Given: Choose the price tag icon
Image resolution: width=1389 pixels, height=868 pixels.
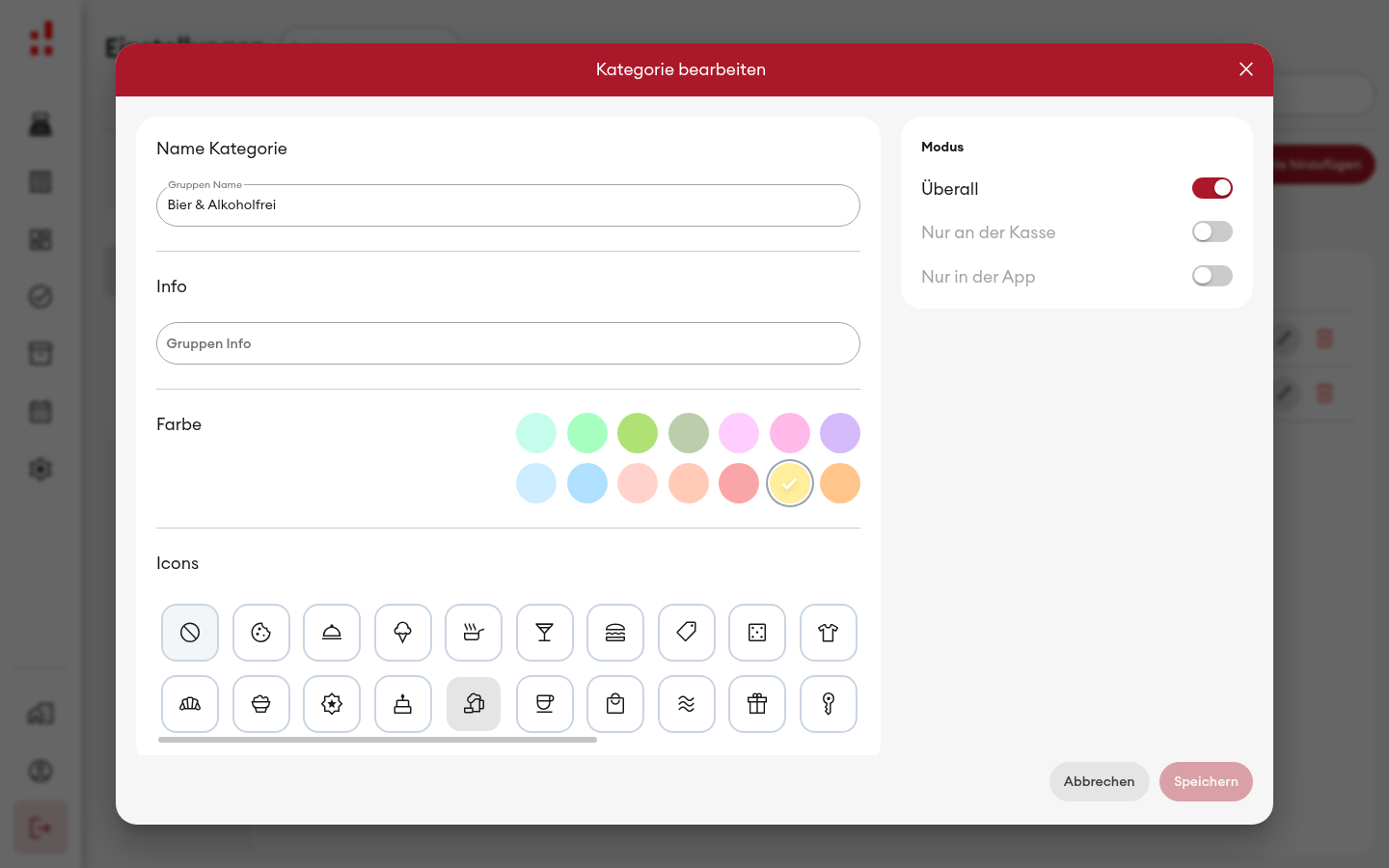Looking at the screenshot, I should tap(687, 633).
